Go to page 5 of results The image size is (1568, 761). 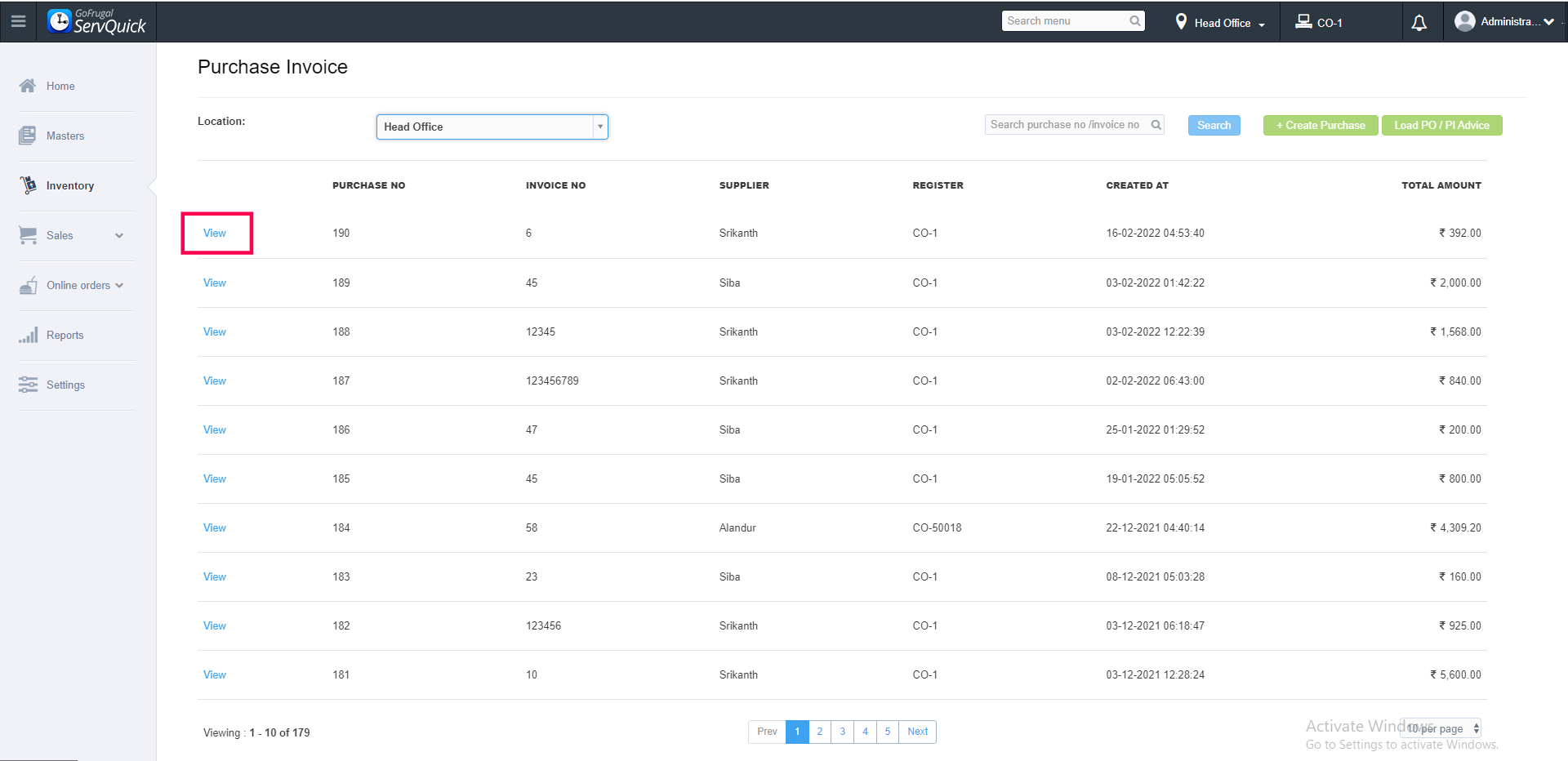(x=888, y=732)
